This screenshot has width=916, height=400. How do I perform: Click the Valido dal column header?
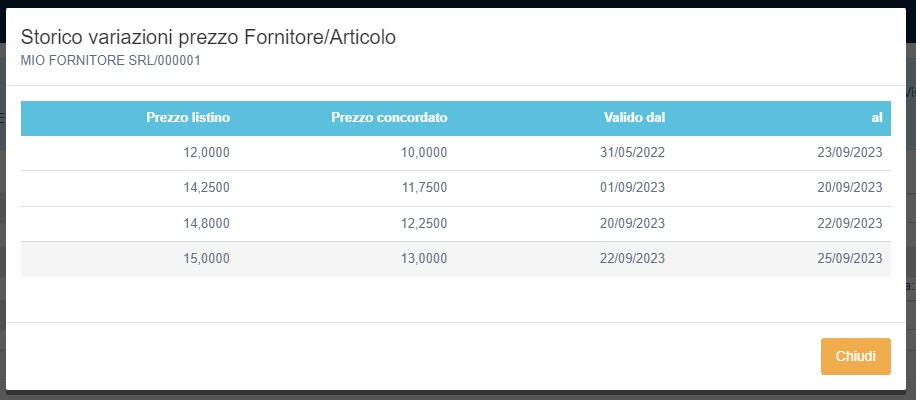click(634, 118)
